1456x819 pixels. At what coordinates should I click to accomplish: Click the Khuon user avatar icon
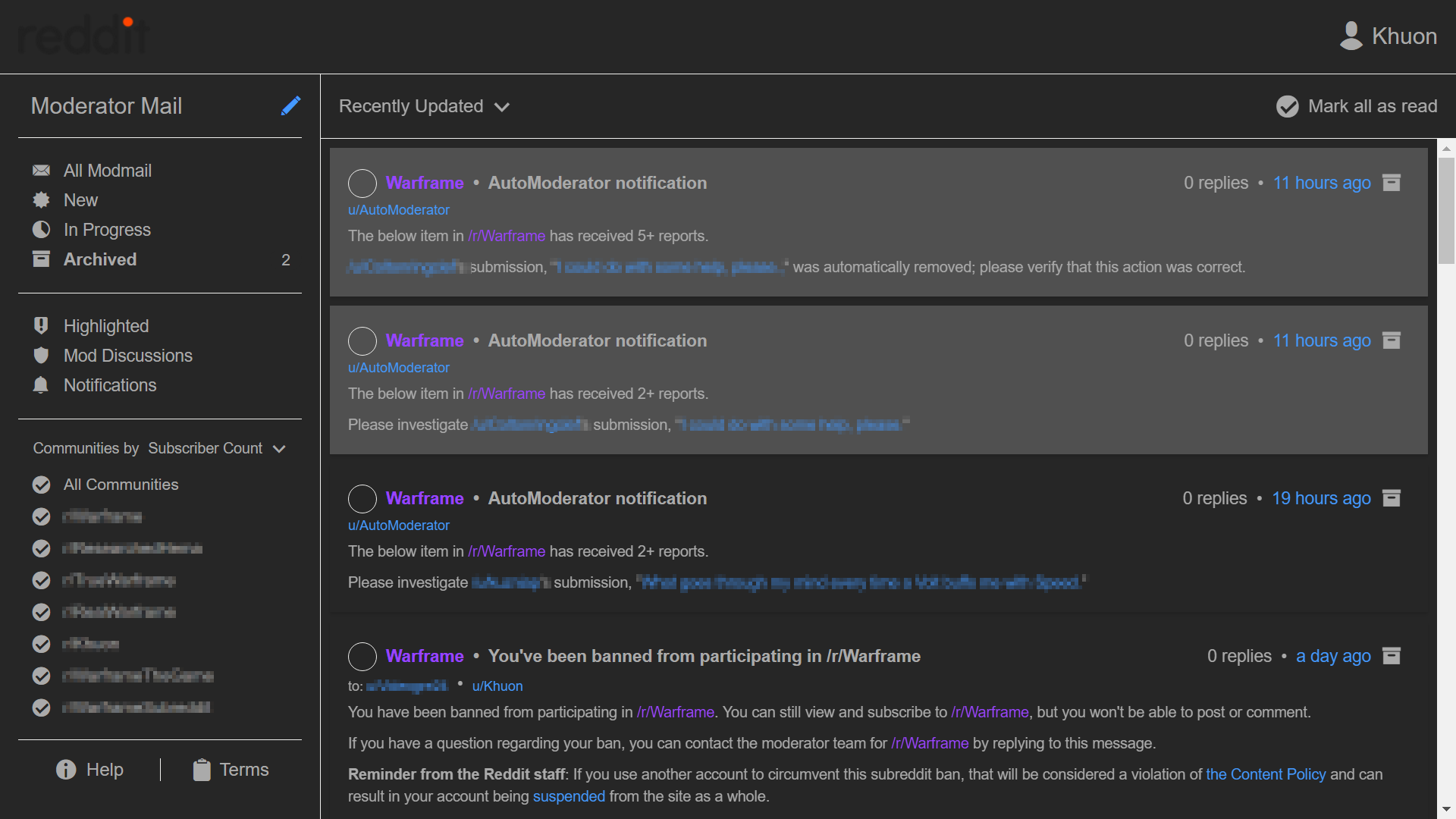click(1351, 36)
